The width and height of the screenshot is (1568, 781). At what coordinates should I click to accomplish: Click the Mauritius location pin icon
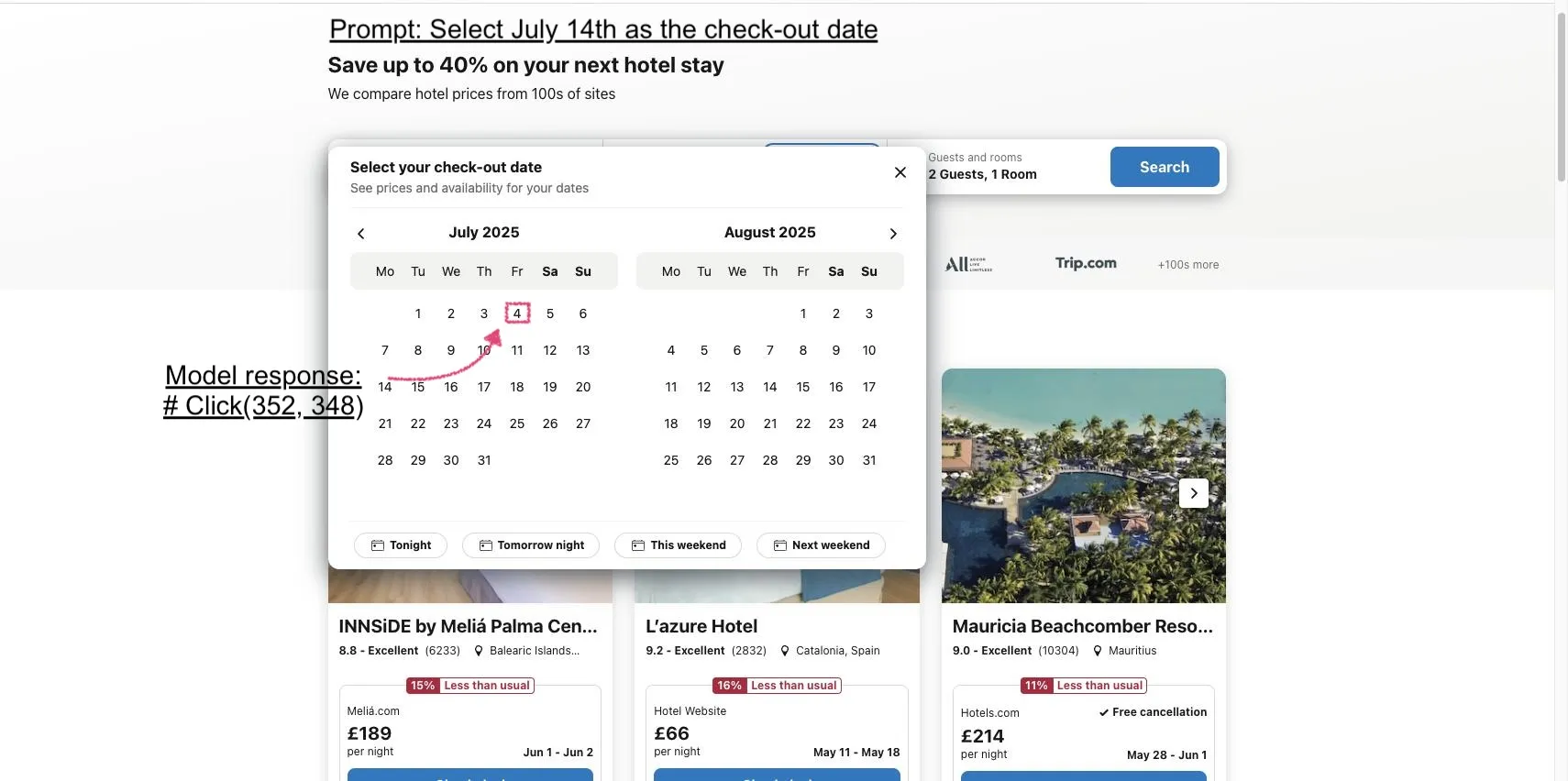click(1098, 651)
